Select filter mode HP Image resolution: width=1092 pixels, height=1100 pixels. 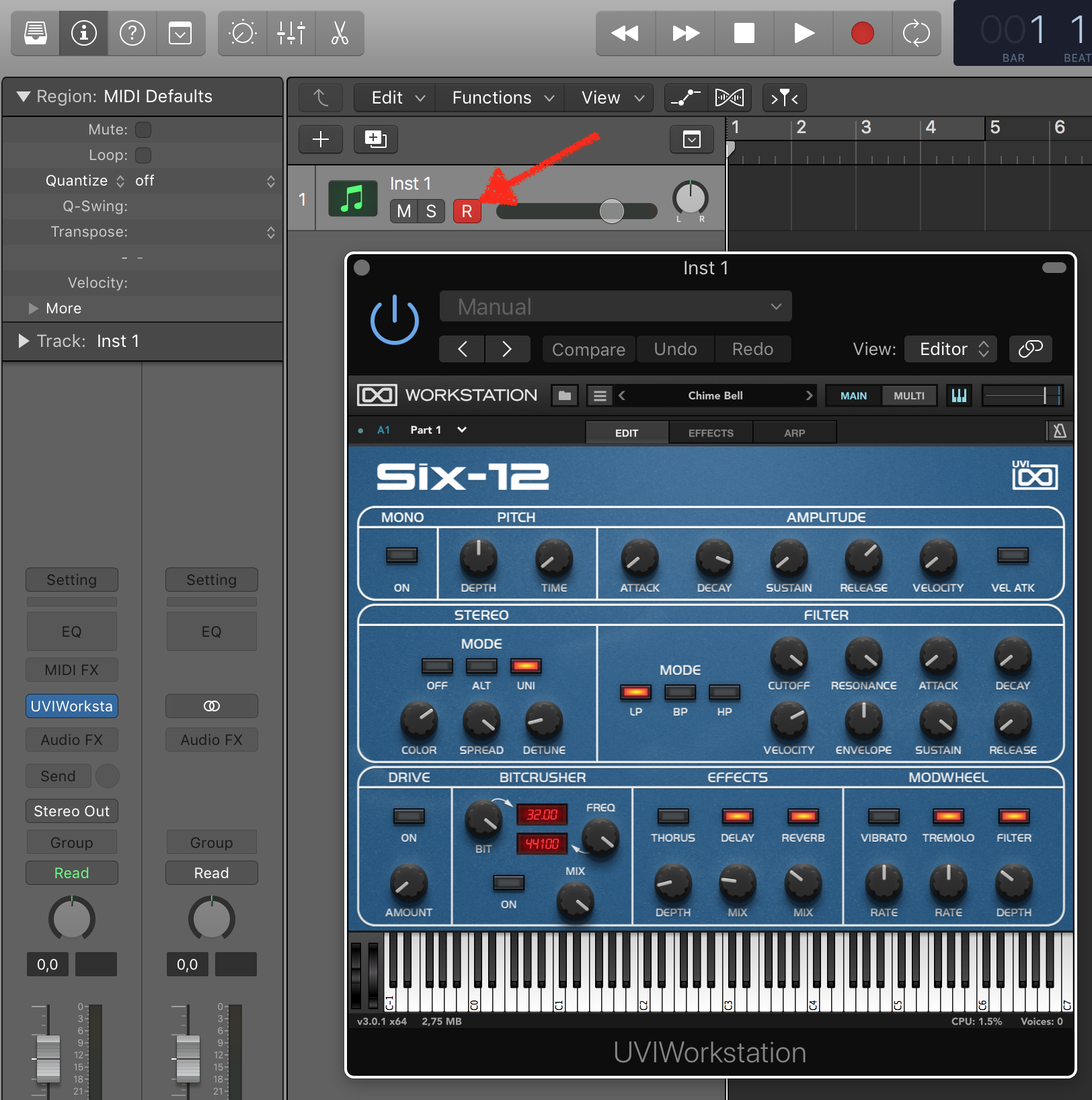[724, 693]
